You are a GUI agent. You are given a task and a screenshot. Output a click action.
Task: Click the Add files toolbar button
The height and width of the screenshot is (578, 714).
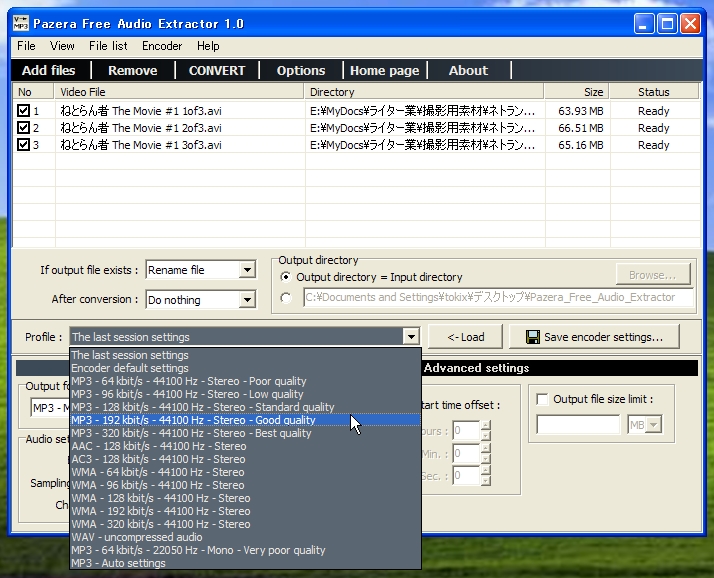click(x=49, y=71)
